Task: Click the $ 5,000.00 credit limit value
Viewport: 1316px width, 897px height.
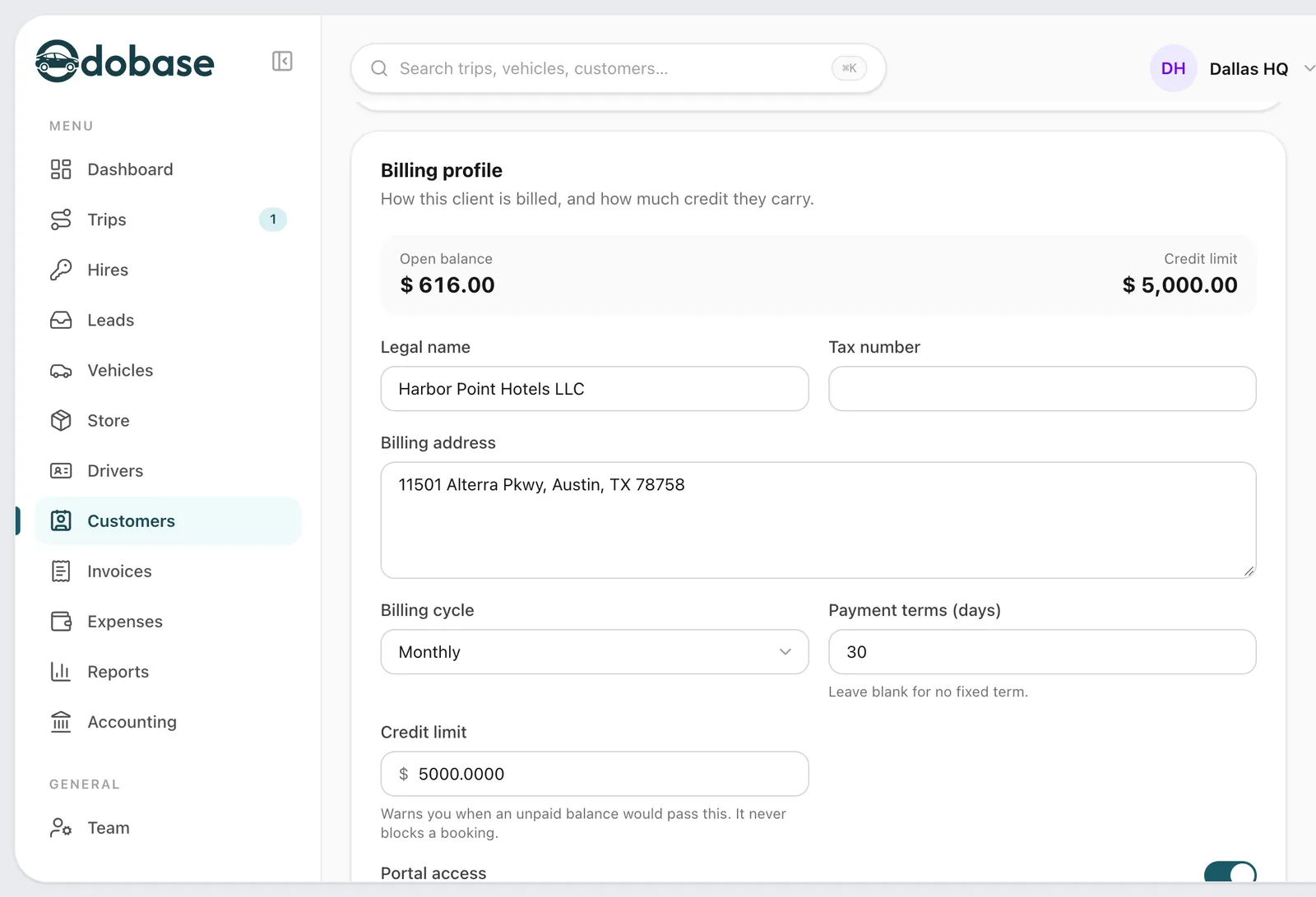Action: (x=1179, y=285)
